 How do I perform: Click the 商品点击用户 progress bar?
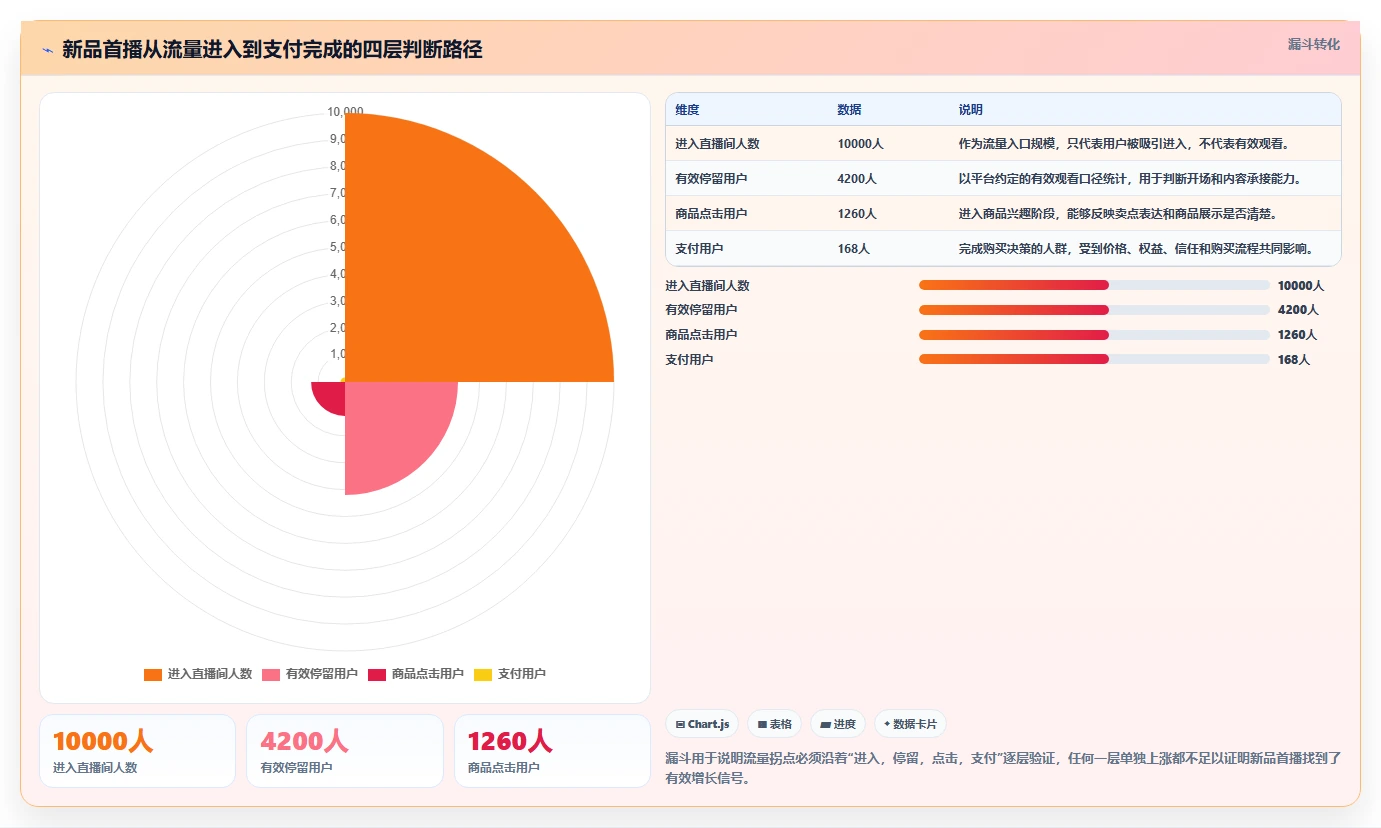1094,335
